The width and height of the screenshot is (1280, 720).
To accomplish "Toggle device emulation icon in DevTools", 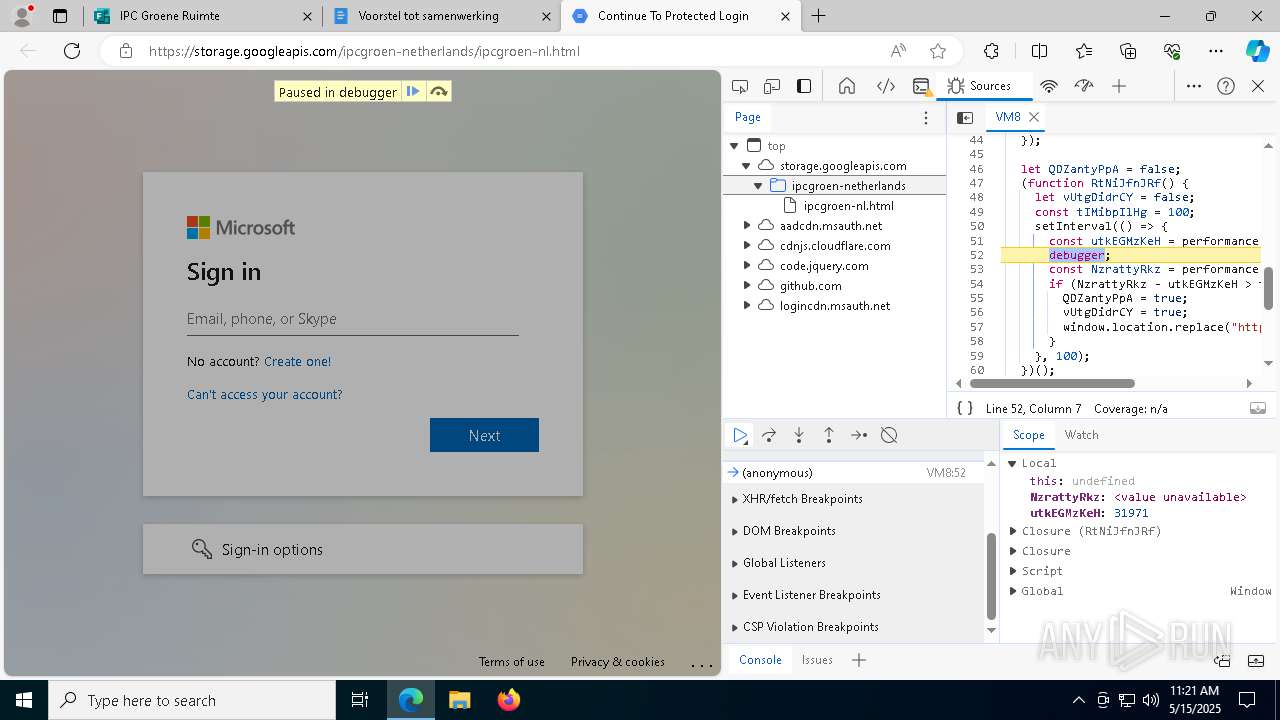I will (772, 86).
